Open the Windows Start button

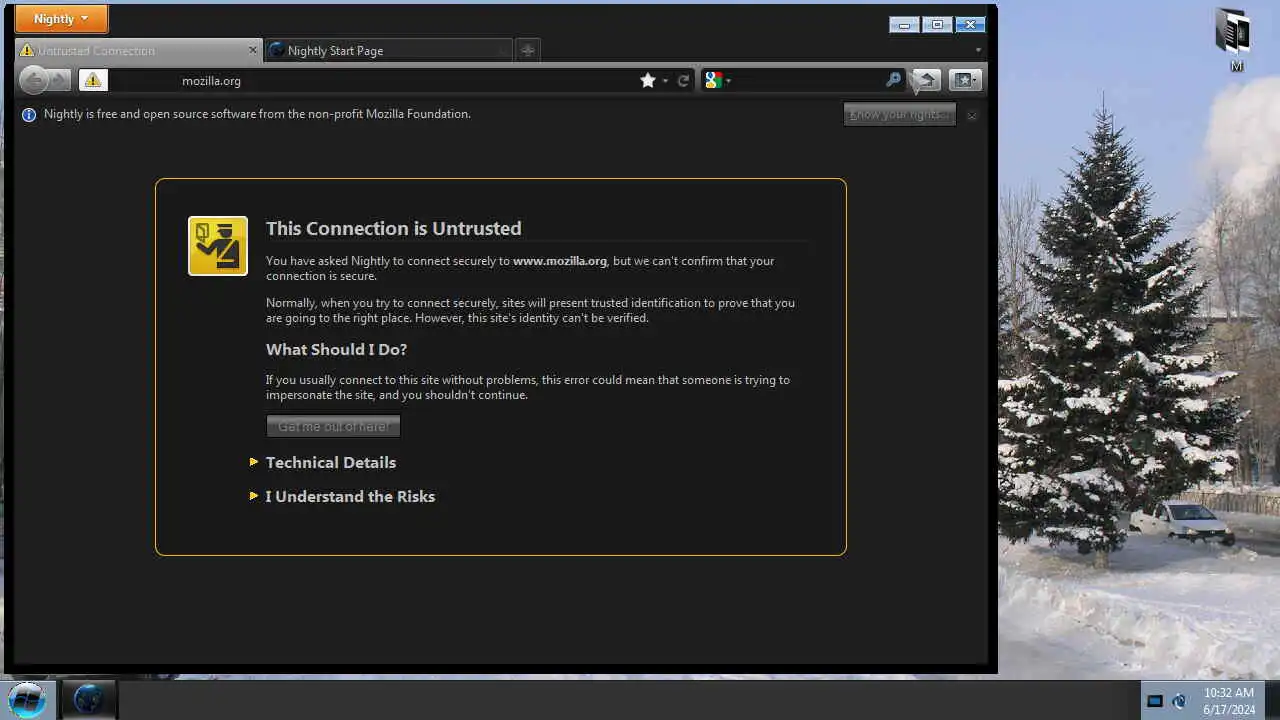(28, 699)
